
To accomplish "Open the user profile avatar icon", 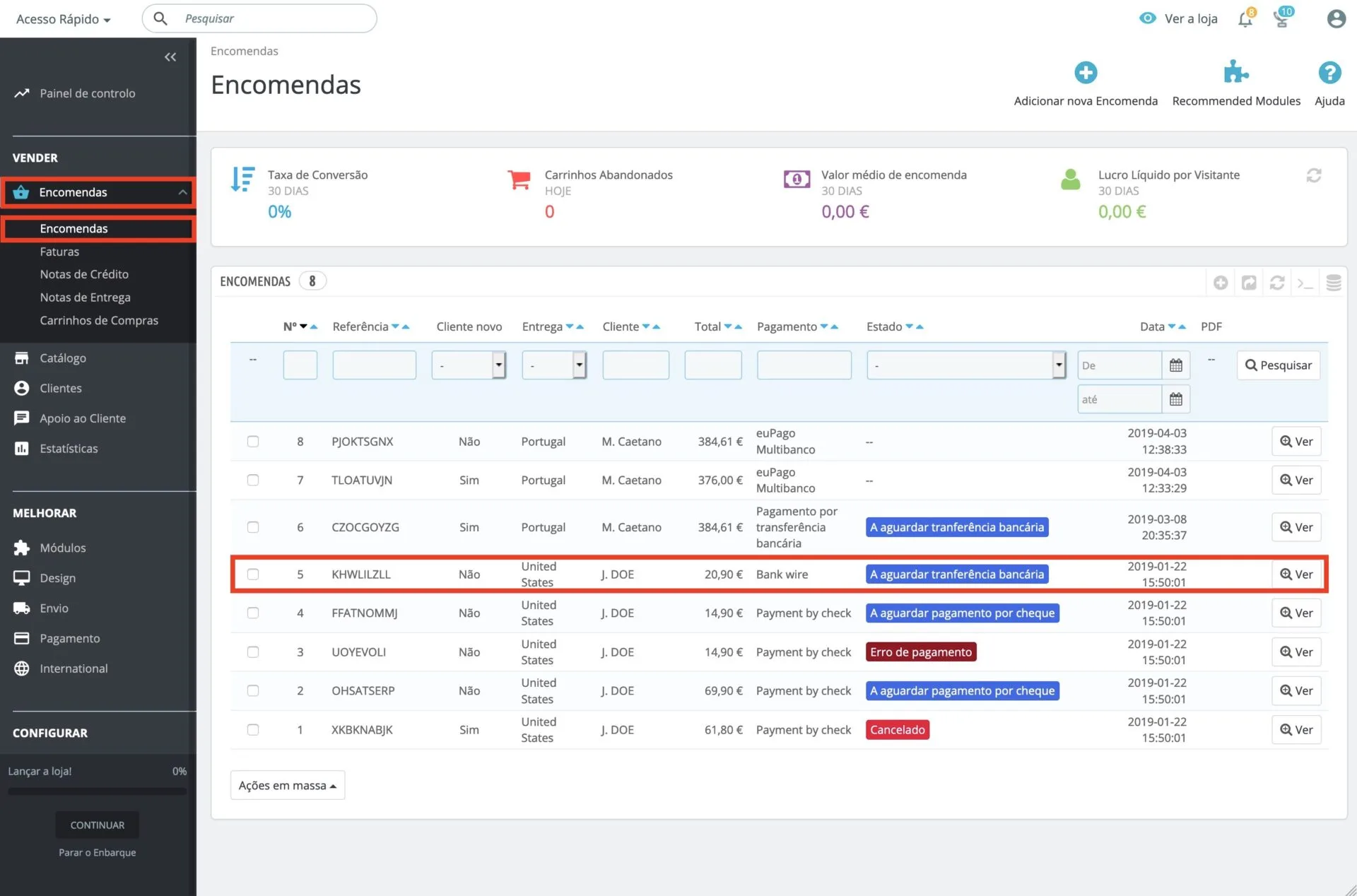I will coord(1336,19).
